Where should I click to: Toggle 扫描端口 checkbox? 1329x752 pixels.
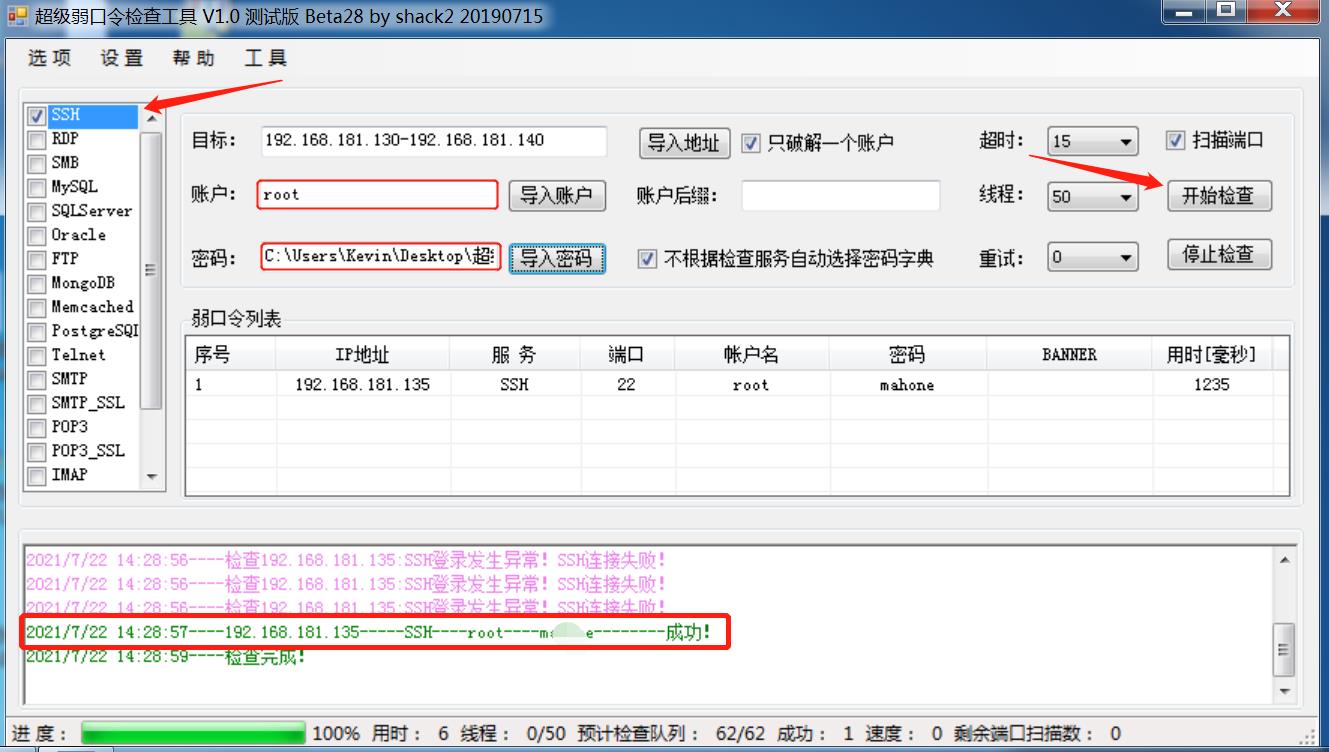pyautogui.click(x=1176, y=141)
